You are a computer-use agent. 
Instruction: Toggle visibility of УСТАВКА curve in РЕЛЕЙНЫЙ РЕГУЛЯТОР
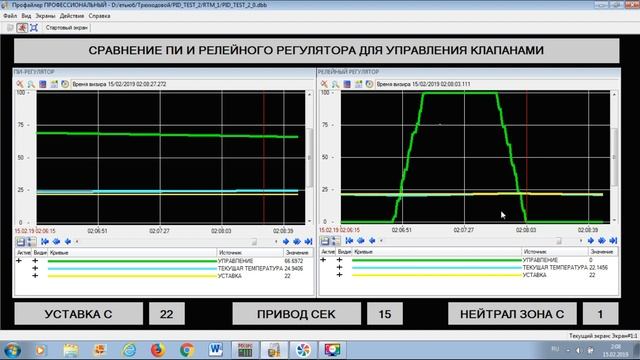(339, 275)
